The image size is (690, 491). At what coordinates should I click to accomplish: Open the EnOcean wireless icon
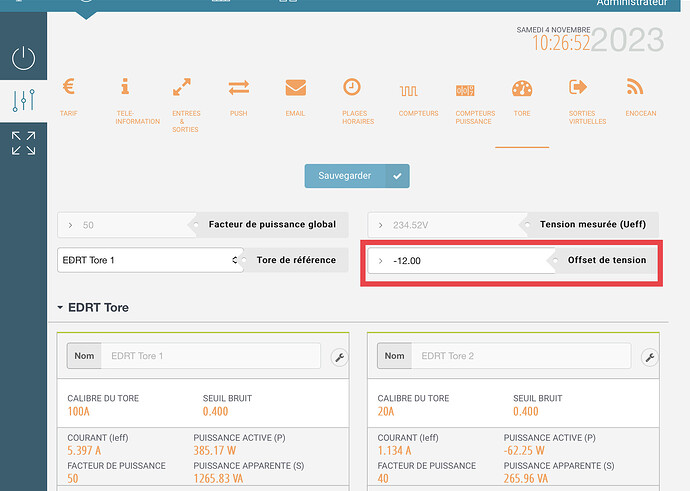click(x=635, y=86)
